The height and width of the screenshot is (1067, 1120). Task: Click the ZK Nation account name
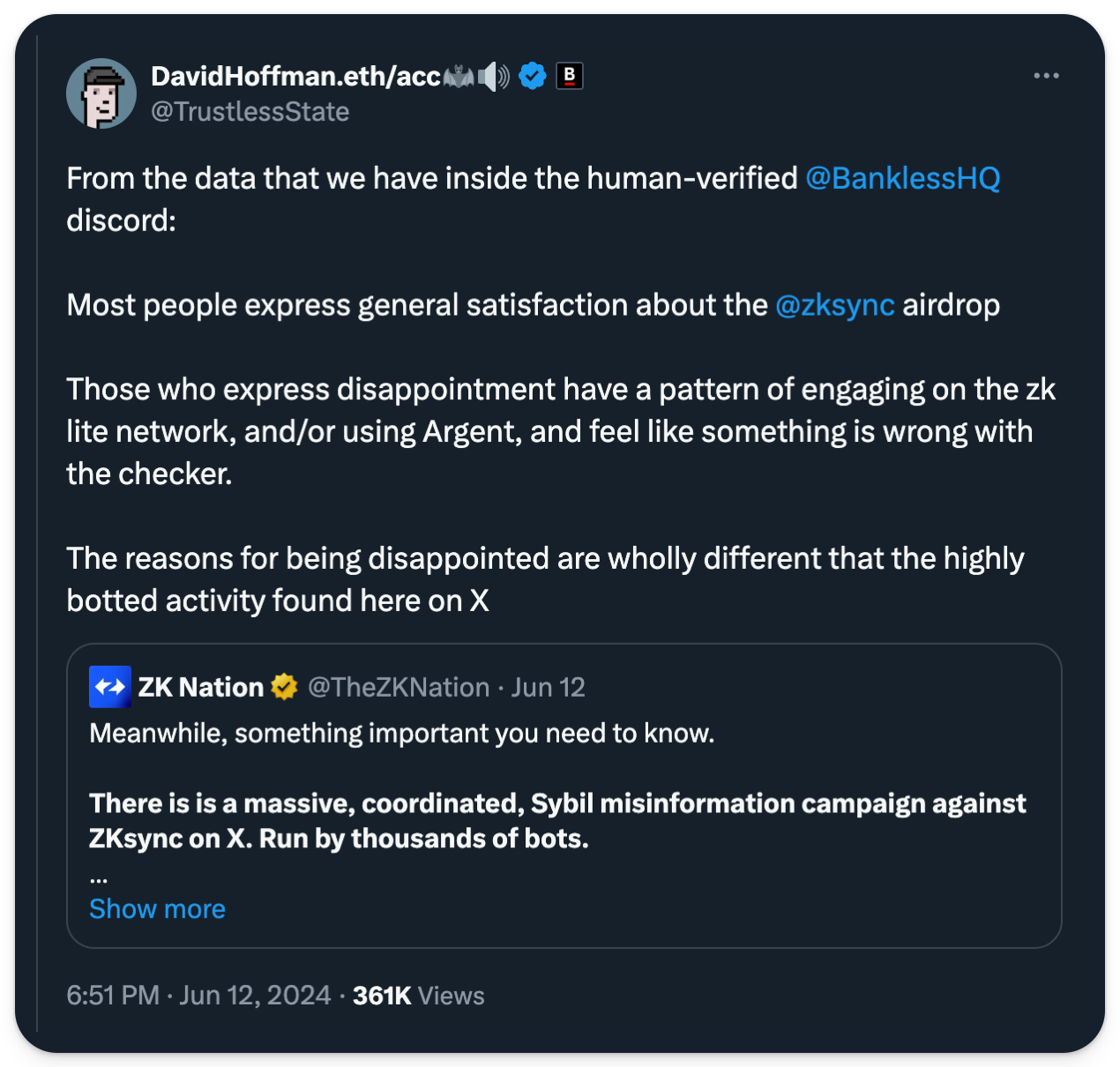pos(201,687)
